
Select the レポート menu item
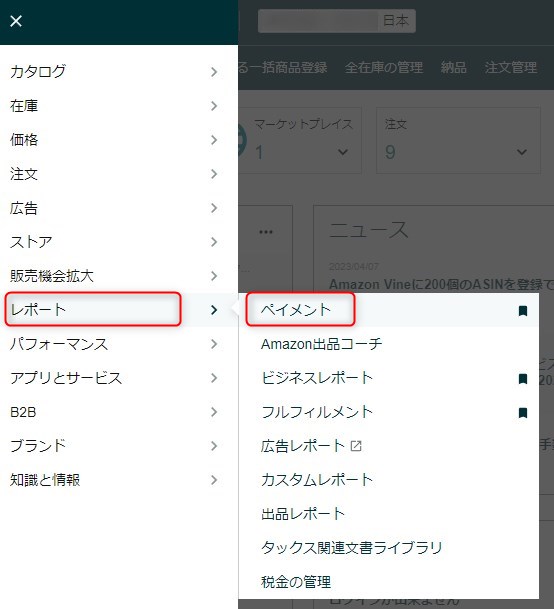click(x=38, y=310)
